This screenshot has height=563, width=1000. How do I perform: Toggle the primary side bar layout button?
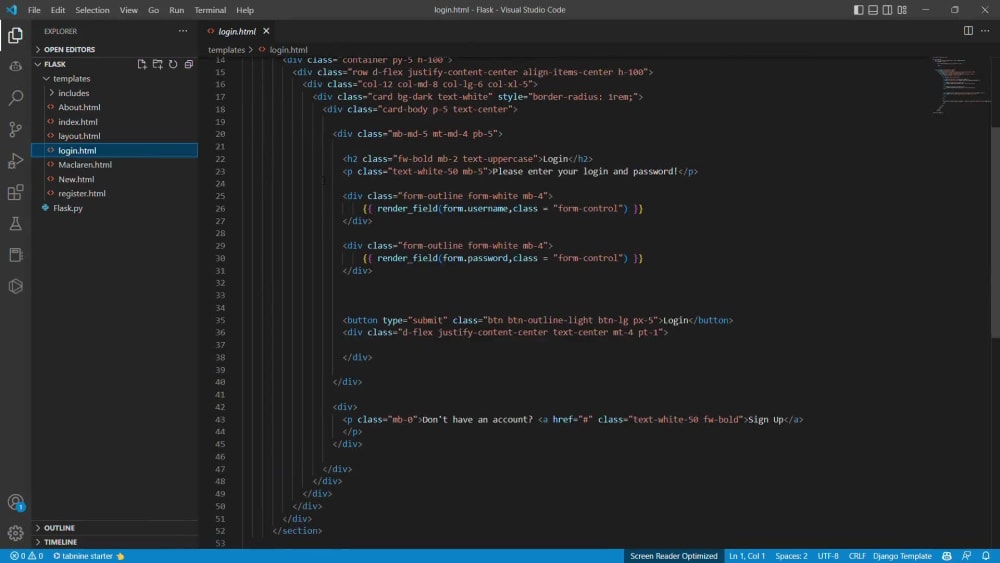pyautogui.click(x=858, y=10)
